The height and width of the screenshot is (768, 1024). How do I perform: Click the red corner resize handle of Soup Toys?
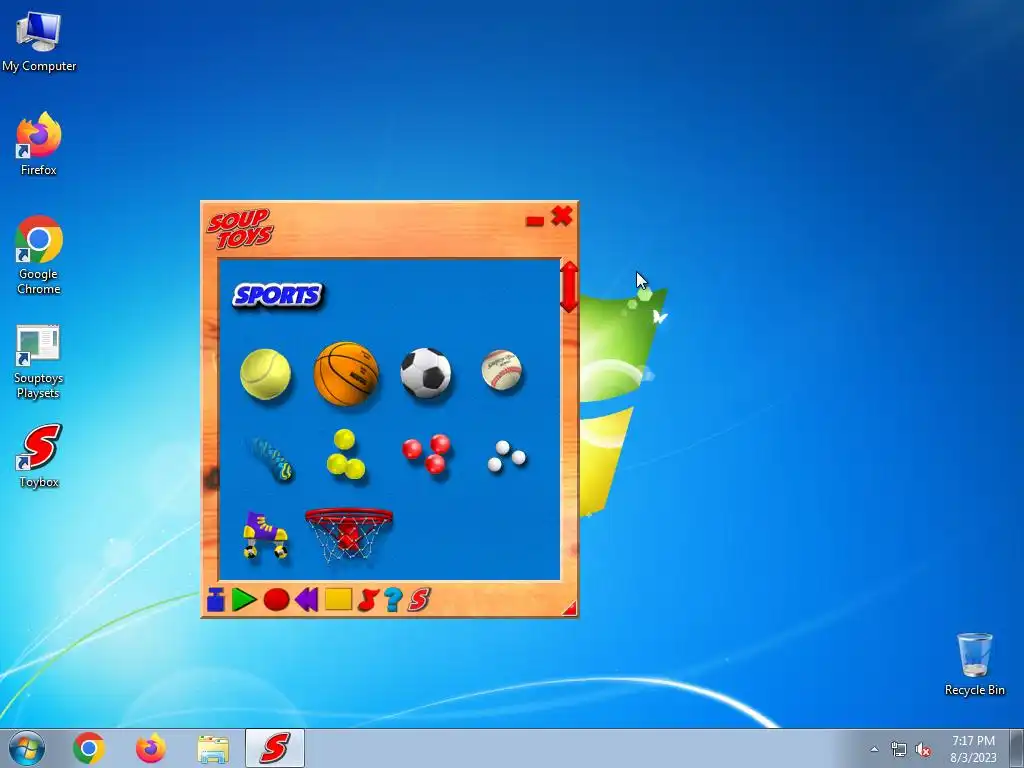tap(570, 609)
